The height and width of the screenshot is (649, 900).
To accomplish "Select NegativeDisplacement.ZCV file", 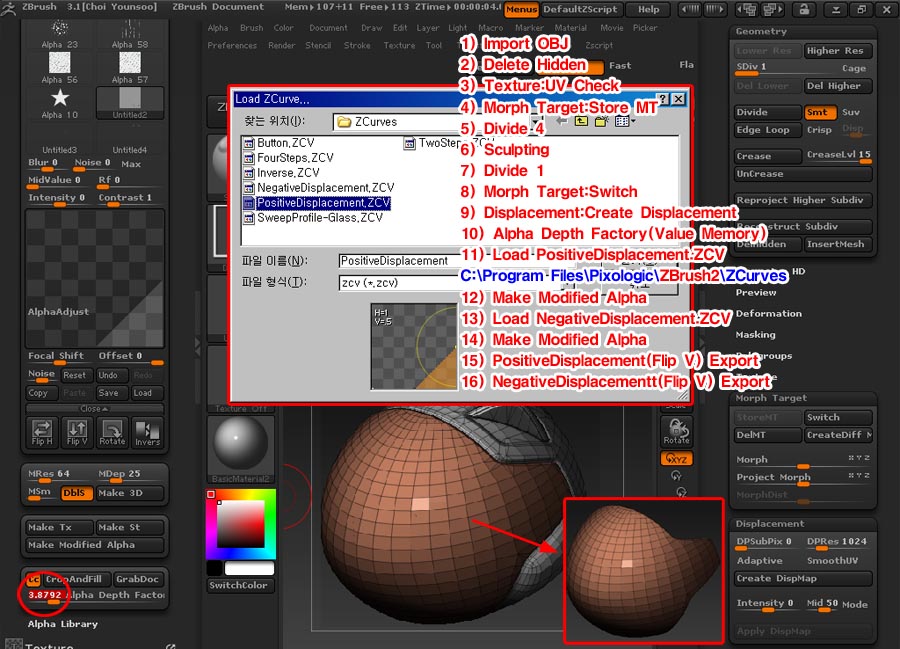I will click(319, 188).
